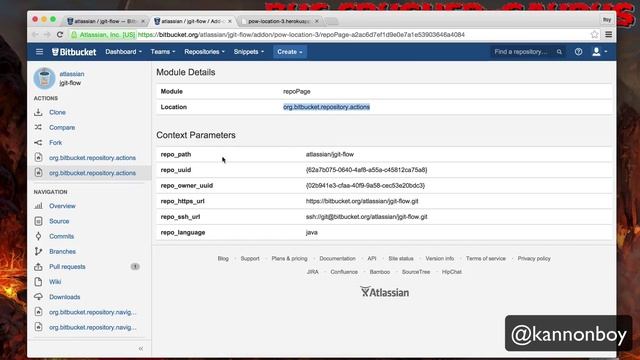This screenshot has height=360, width=640.
Task: Go to Branches in navigation
Action: tap(62, 251)
